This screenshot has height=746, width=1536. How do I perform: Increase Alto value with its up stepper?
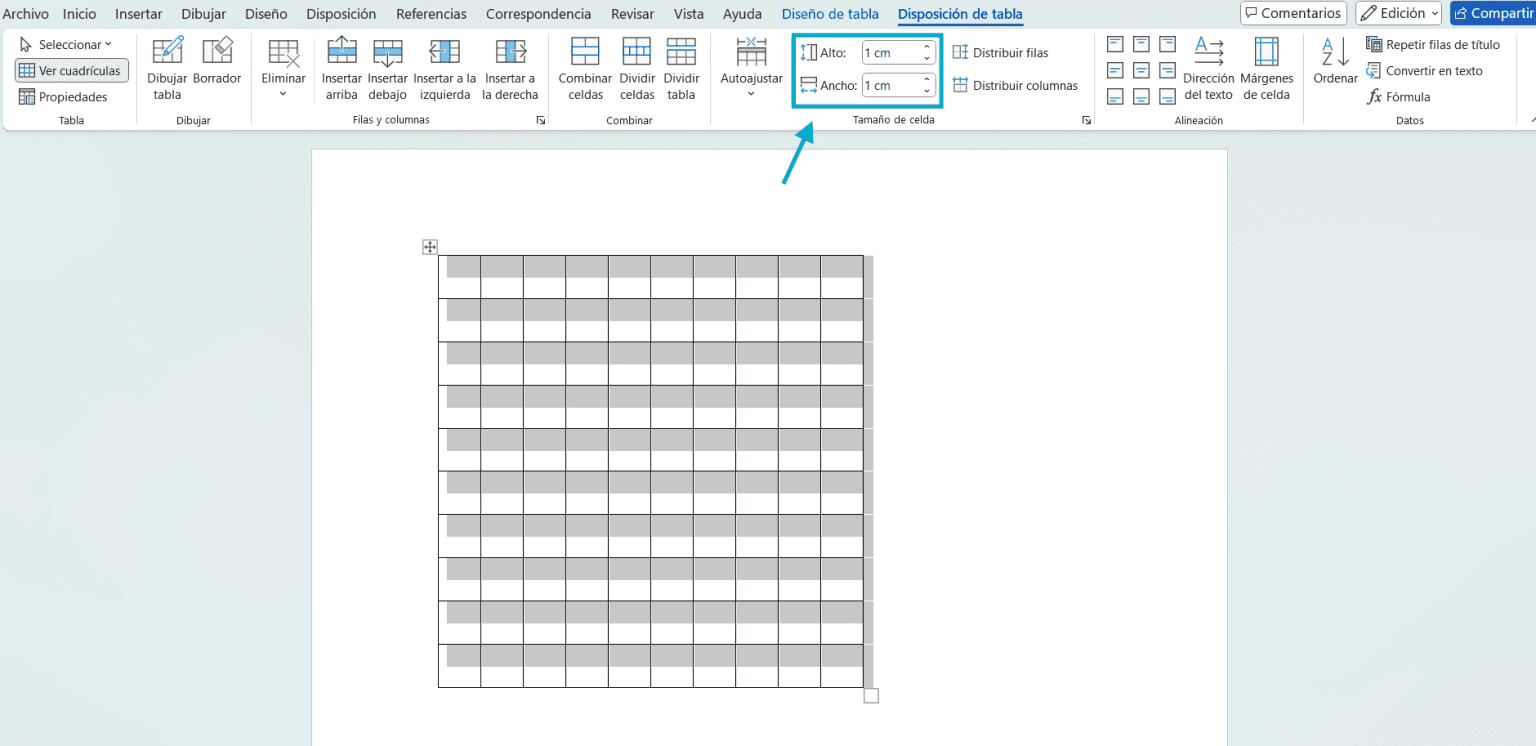tap(927, 47)
